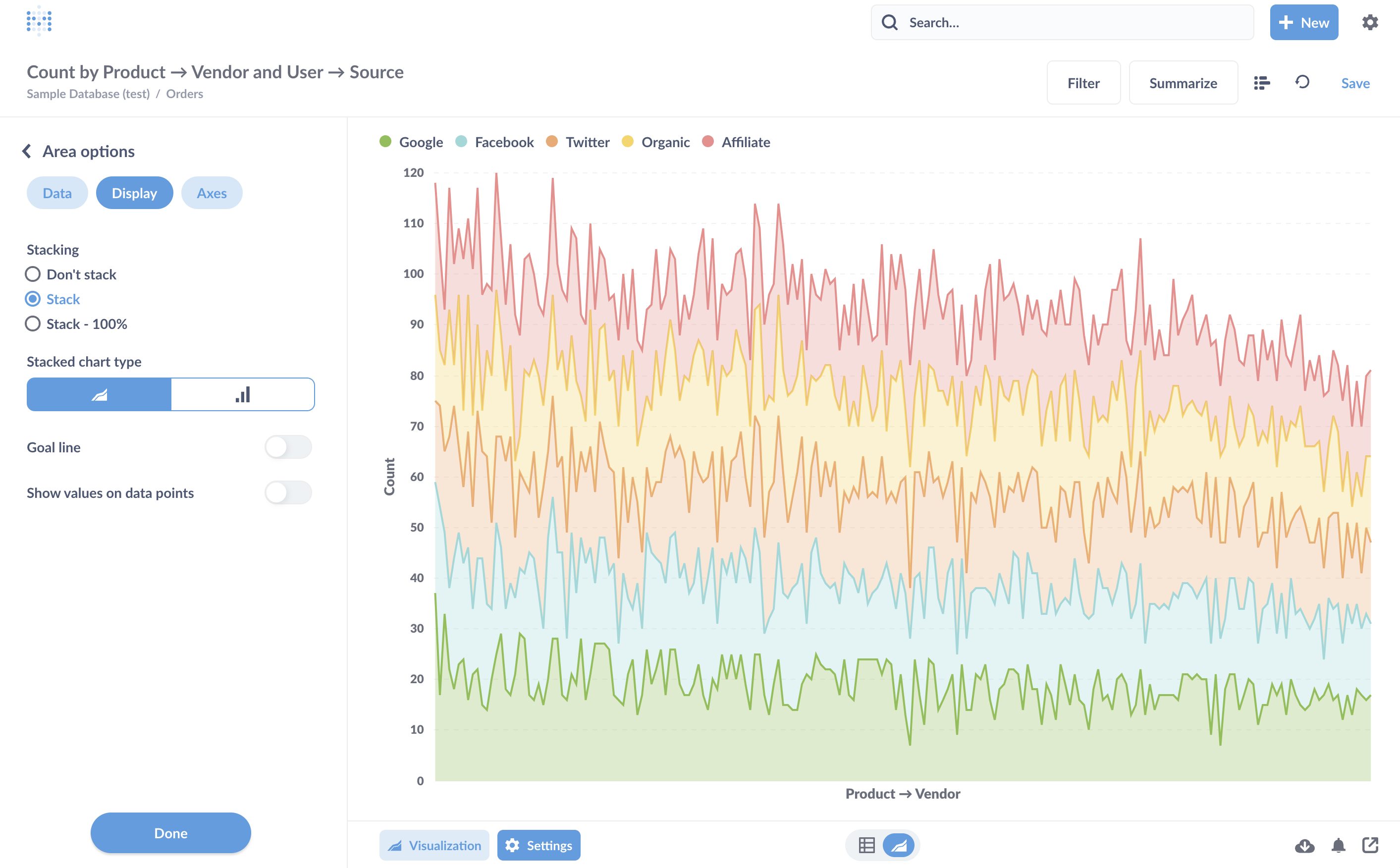The height and width of the screenshot is (868, 1400).
Task: Click the search magnifier icon
Action: (889, 22)
